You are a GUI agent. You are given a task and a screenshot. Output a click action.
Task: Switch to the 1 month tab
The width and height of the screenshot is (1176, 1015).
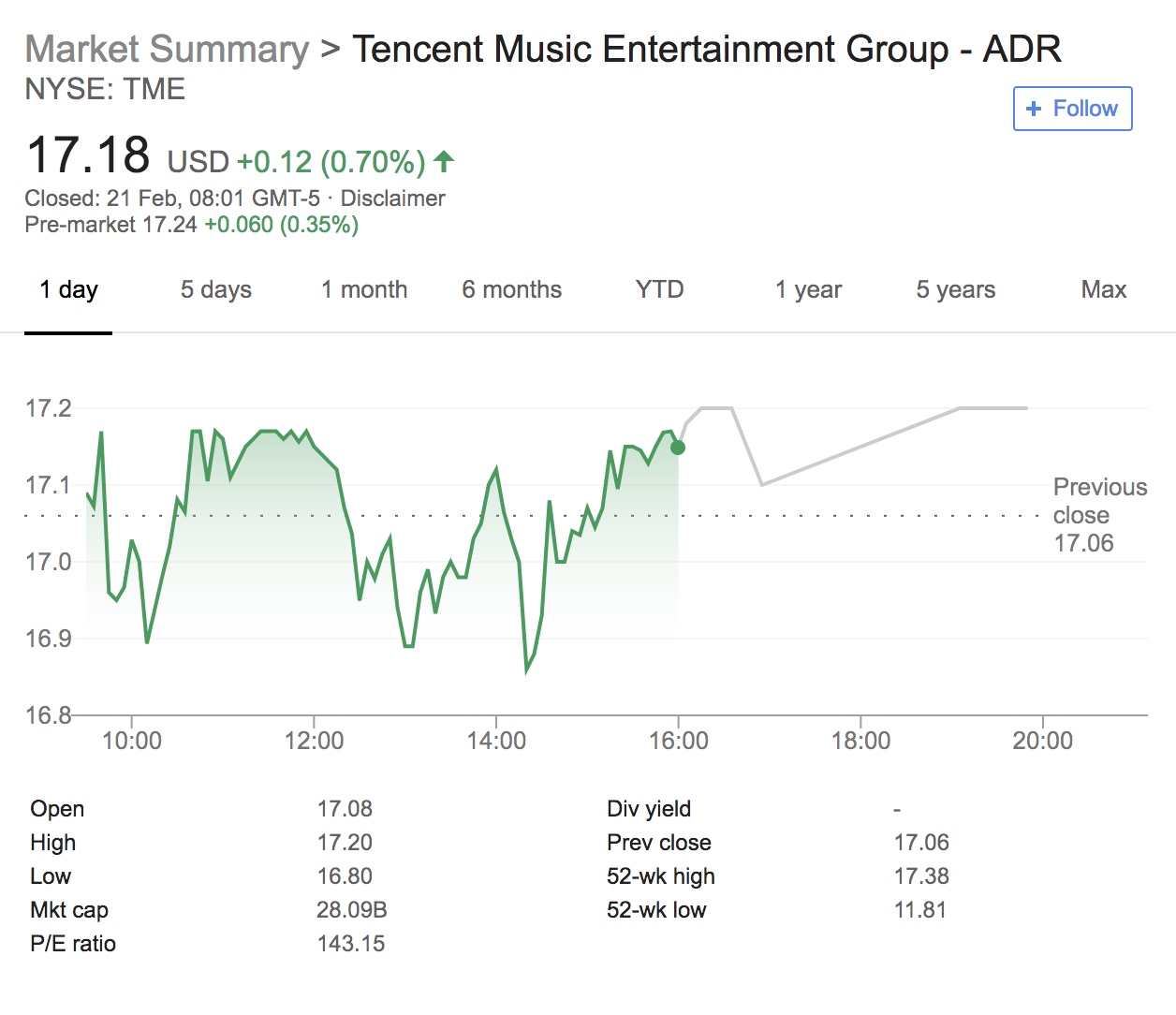(364, 290)
